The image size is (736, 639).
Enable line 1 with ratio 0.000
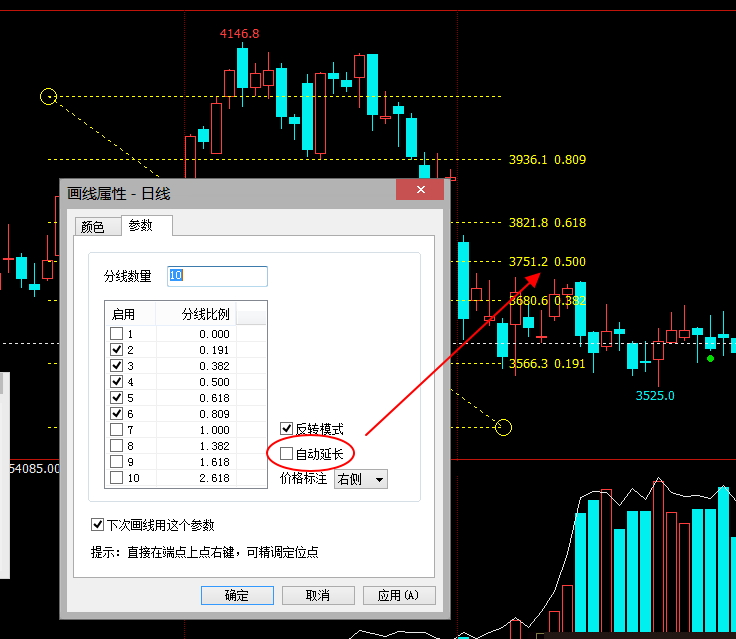[x=117, y=334]
